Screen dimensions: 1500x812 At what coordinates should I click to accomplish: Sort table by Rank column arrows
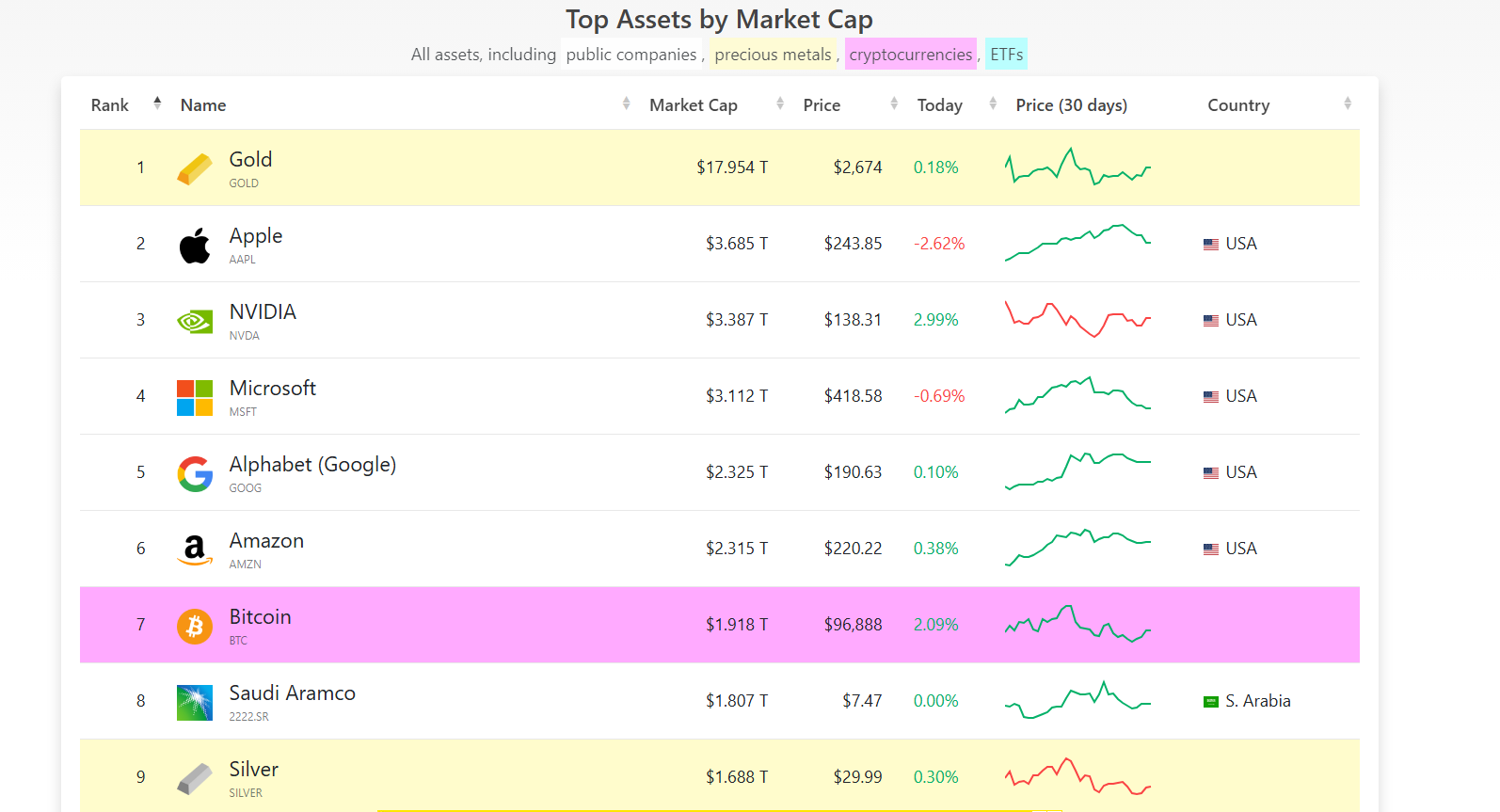point(157,103)
